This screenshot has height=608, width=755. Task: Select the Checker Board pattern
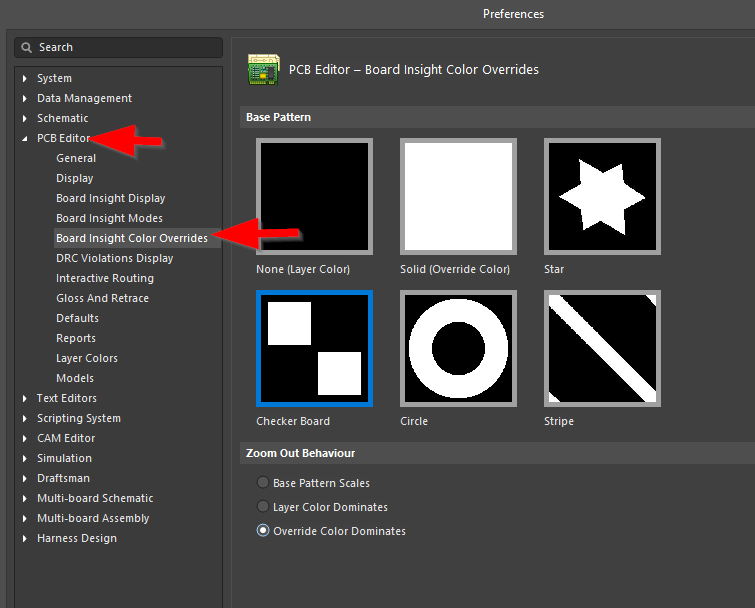[x=314, y=349]
